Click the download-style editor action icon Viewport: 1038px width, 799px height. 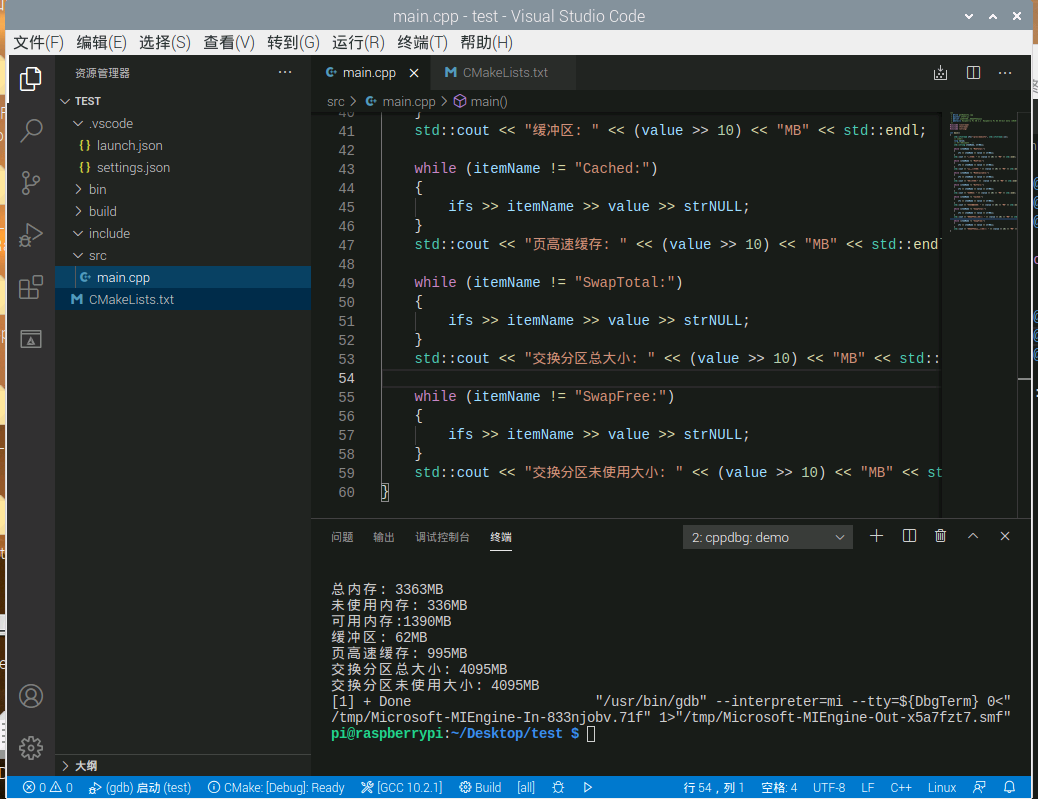(x=940, y=73)
